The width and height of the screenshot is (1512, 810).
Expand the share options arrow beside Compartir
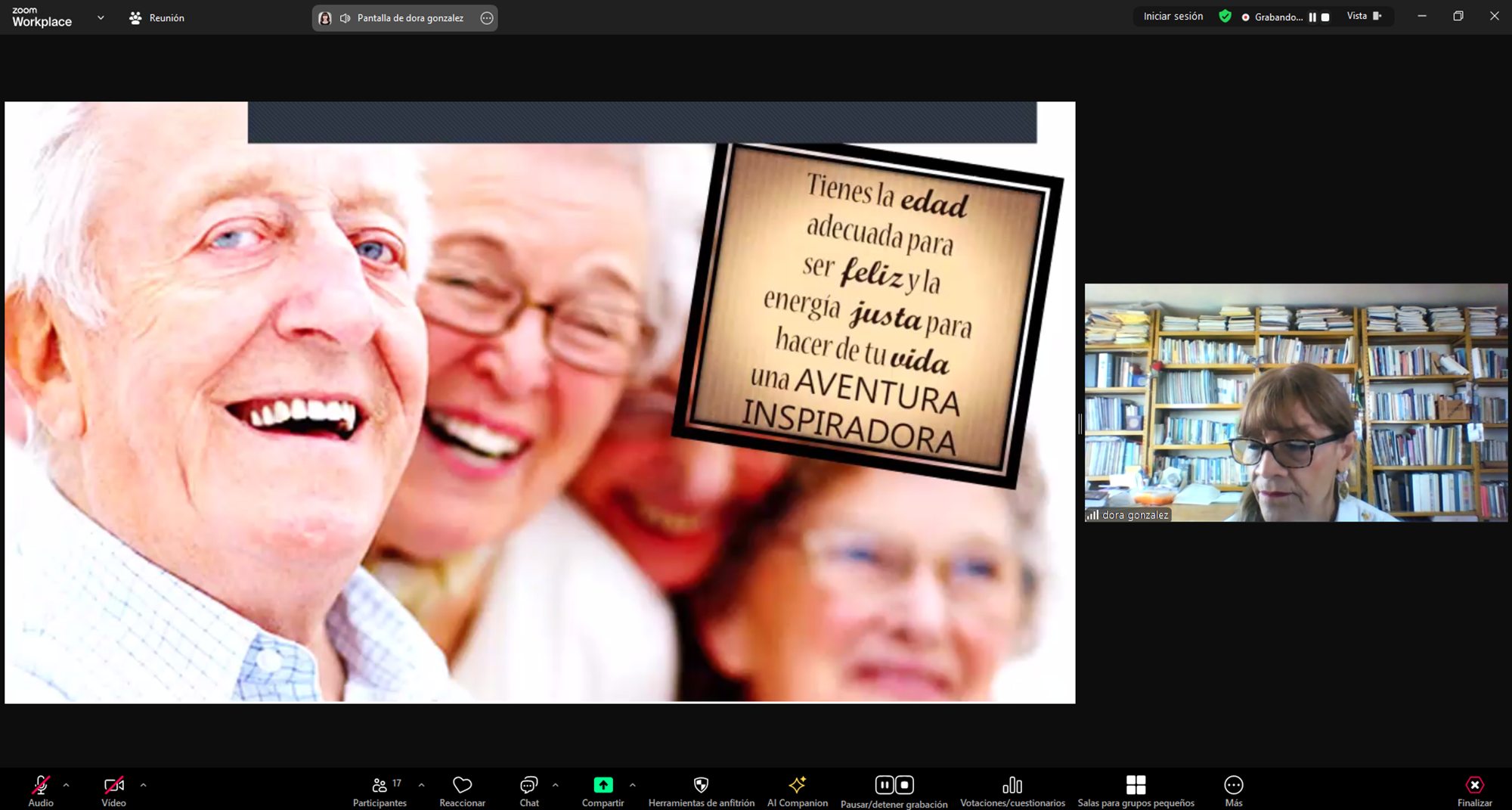pos(633,785)
